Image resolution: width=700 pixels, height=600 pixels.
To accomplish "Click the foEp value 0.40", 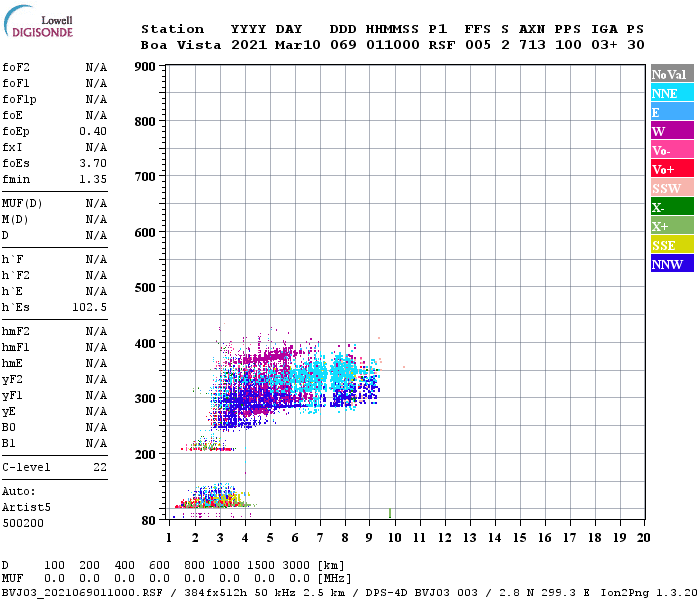I will [93, 131].
